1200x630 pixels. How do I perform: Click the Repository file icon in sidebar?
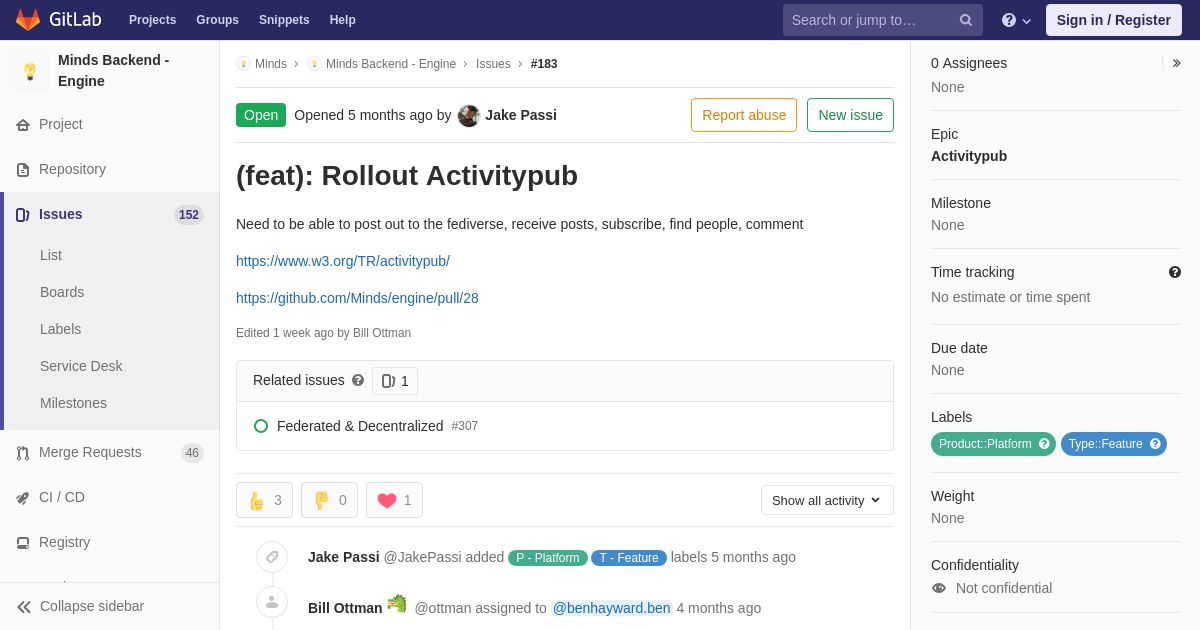(x=23, y=170)
